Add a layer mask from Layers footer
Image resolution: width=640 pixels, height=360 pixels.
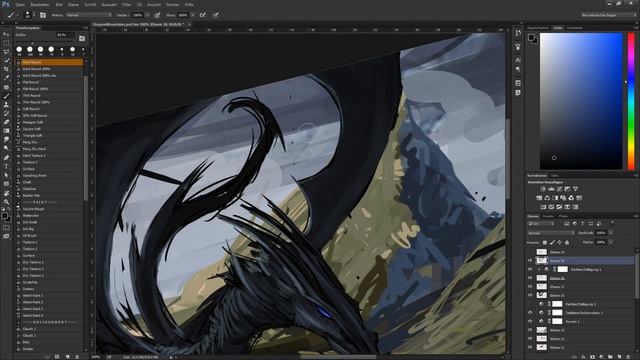(x=592, y=357)
